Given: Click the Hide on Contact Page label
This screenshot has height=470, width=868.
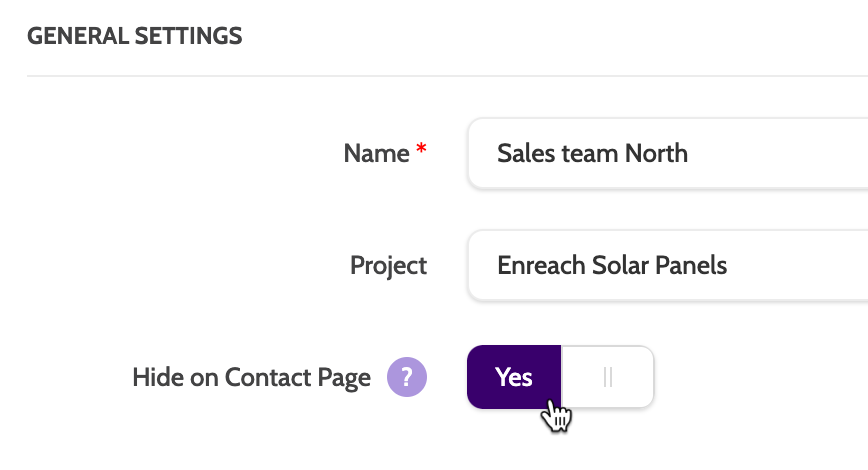Looking at the screenshot, I should (251, 377).
